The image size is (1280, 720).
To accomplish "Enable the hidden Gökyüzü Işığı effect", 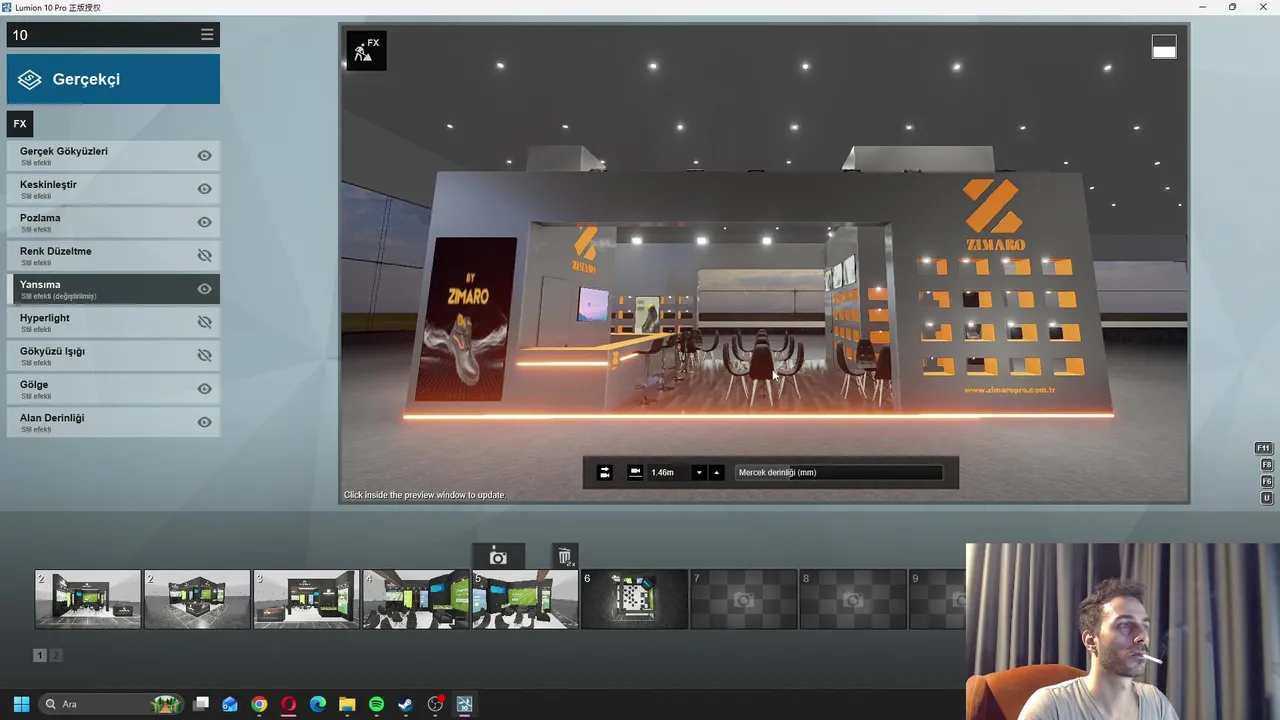I will coord(204,355).
